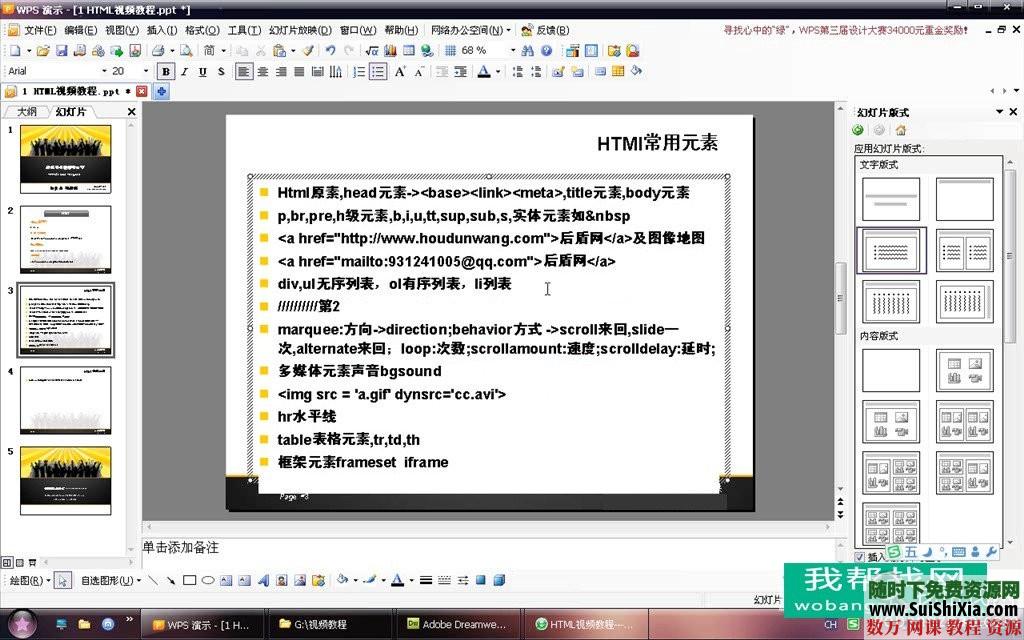1024x640 pixels.
Task: Insert WordArt from drawing toolbar
Action: [x=263, y=580]
